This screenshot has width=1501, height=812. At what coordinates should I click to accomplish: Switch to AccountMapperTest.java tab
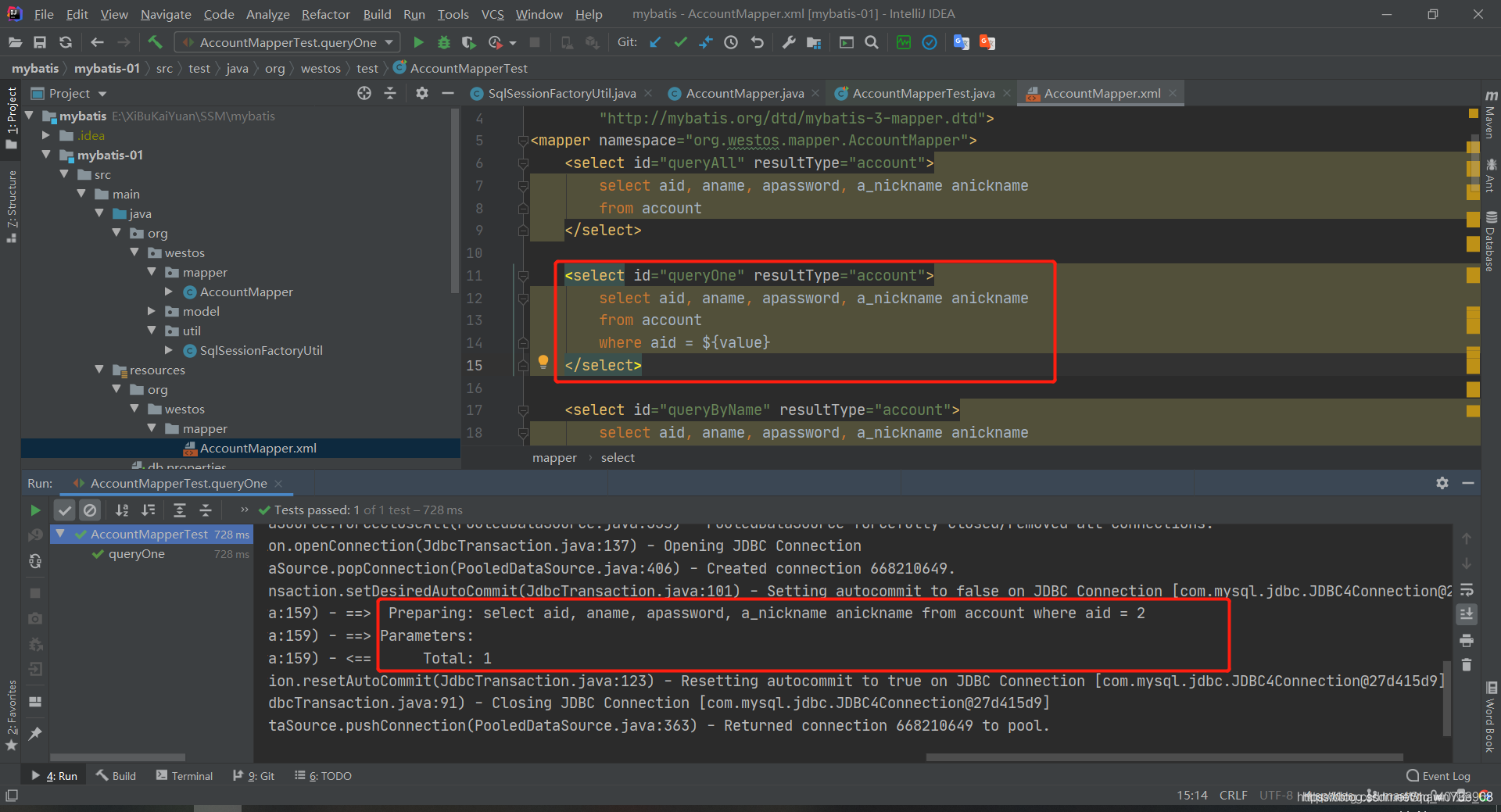pyautogui.click(x=922, y=93)
